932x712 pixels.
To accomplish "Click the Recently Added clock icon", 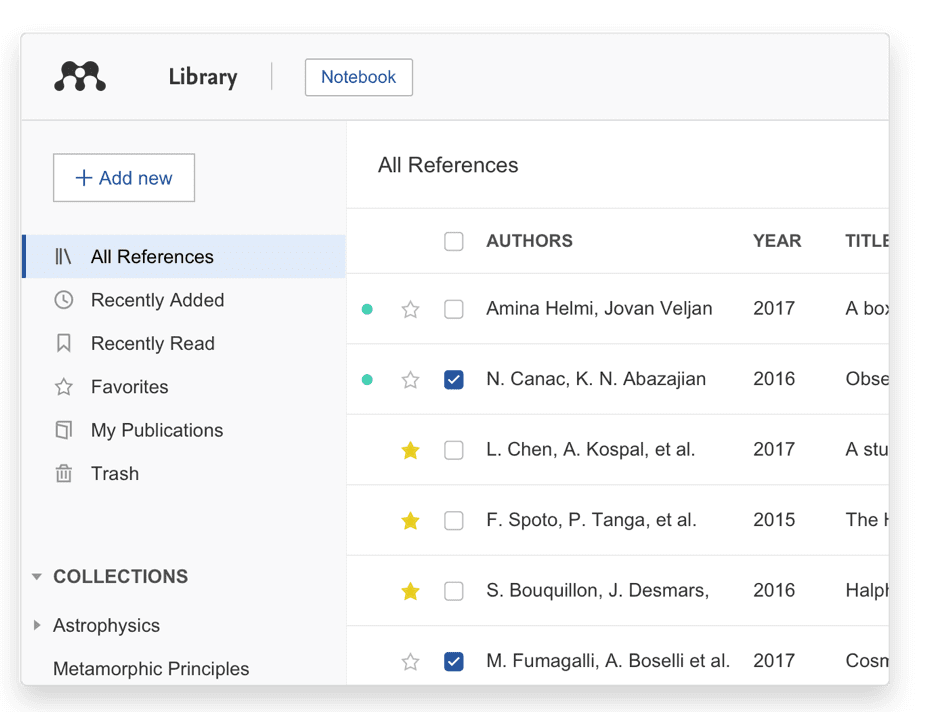I will (x=64, y=300).
